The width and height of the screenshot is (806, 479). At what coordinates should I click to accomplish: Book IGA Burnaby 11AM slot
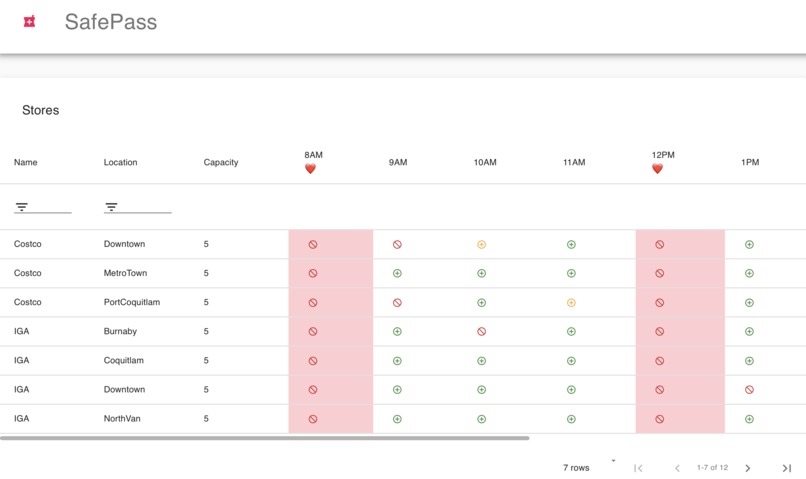click(571, 331)
